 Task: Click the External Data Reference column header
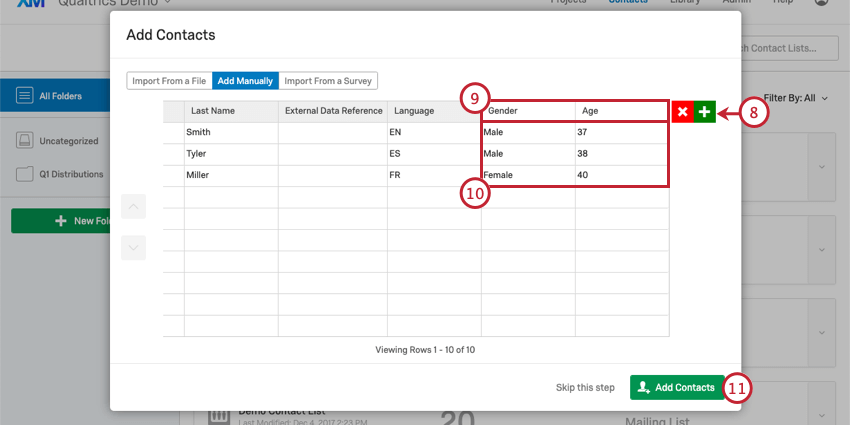coord(333,111)
